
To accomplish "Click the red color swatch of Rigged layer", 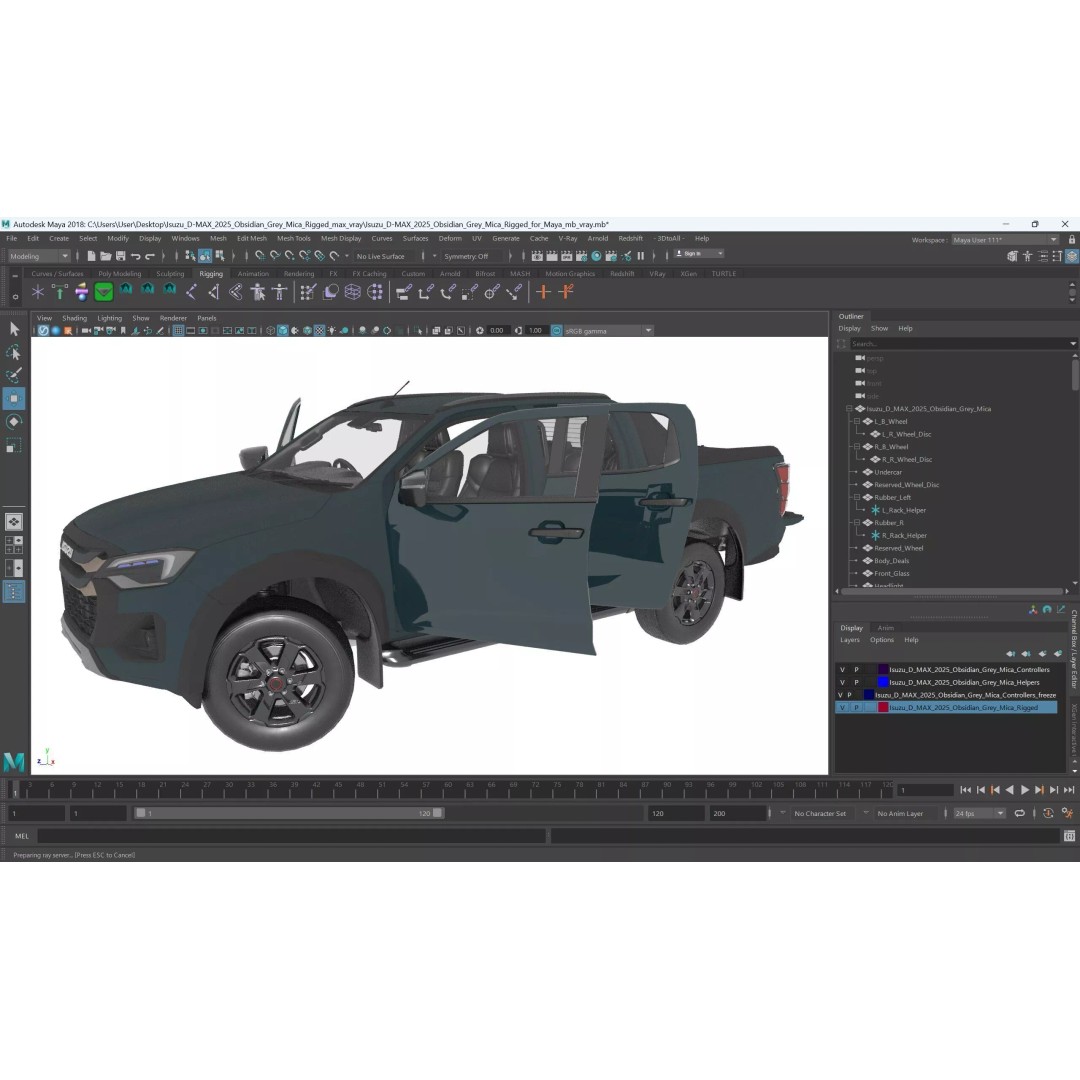I will click(882, 707).
